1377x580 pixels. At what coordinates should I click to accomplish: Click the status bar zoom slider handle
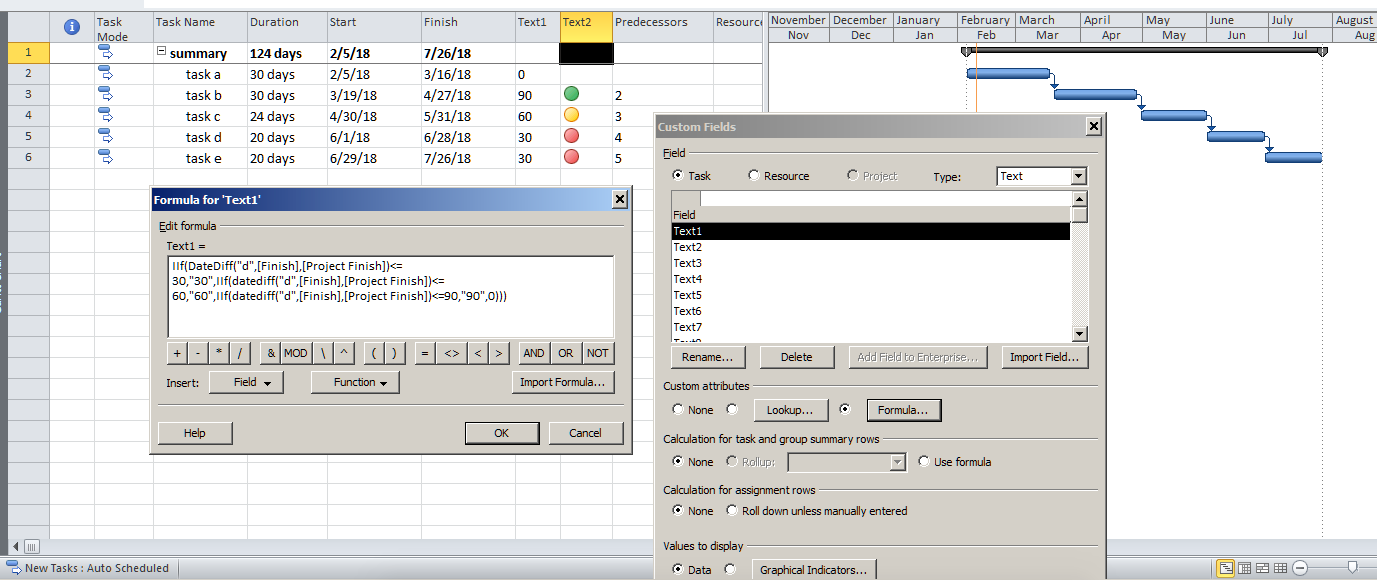1353,568
